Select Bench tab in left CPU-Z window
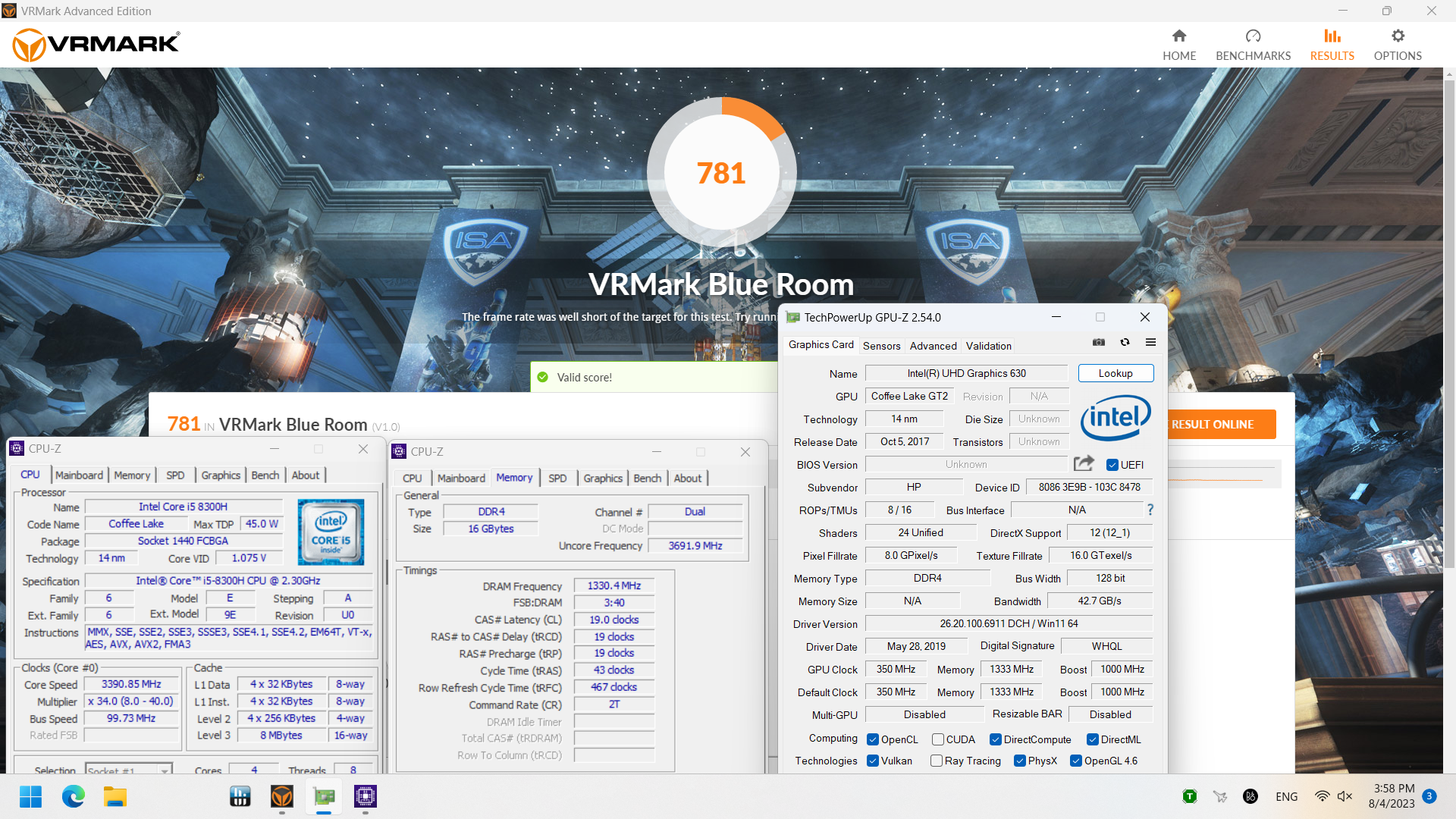This screenshot has width=1456, height=819. (x=265, y=475)
